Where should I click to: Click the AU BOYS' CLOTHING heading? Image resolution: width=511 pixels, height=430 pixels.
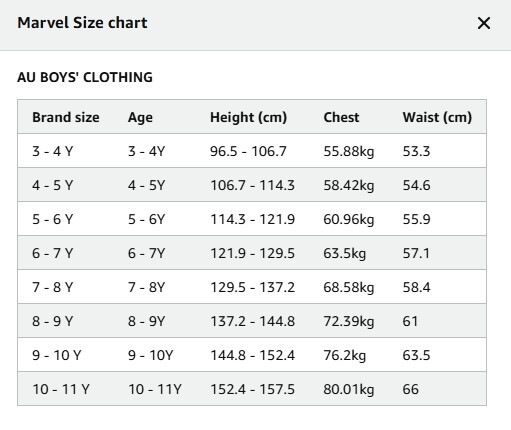click(85, 77)
